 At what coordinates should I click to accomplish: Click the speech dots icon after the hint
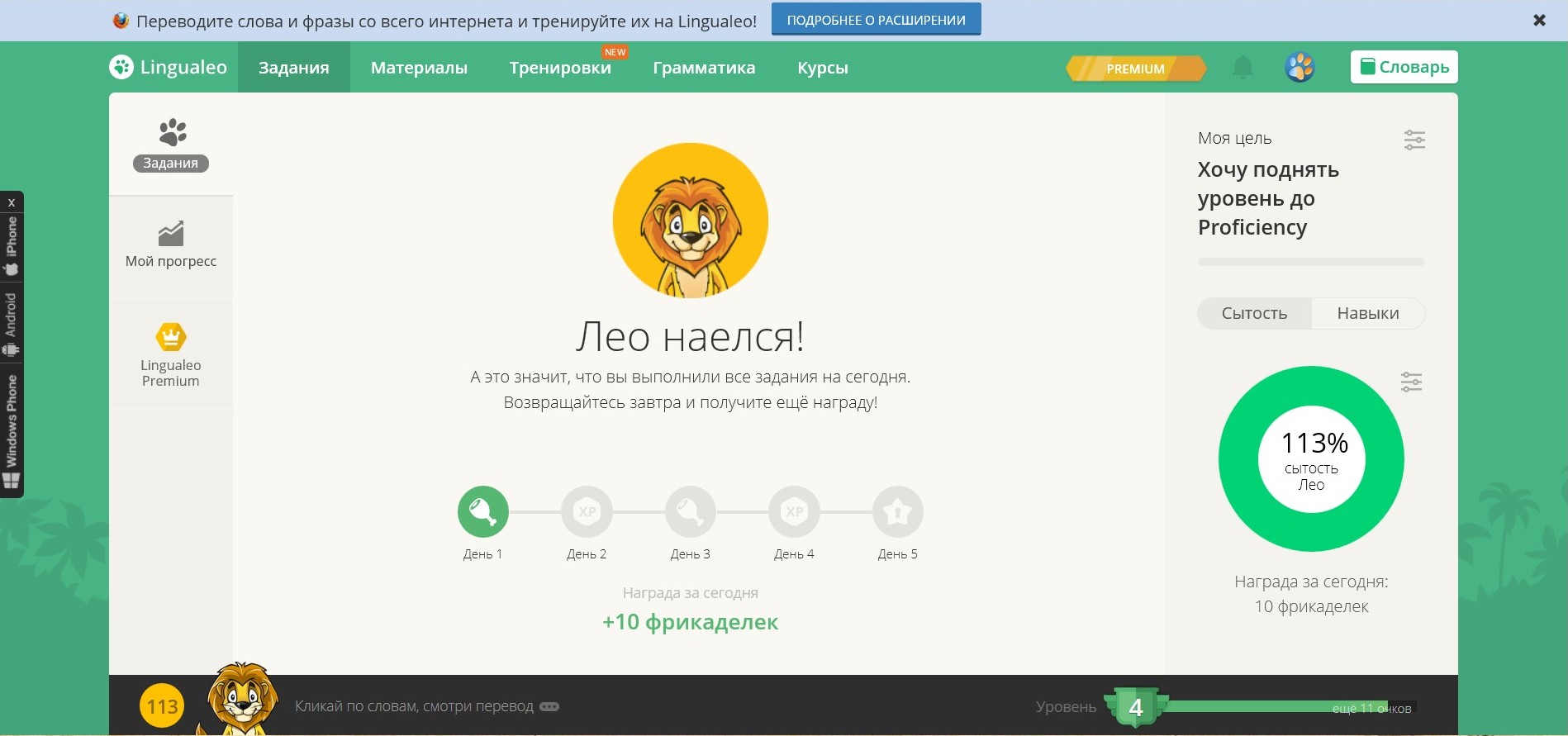[549, 707]
